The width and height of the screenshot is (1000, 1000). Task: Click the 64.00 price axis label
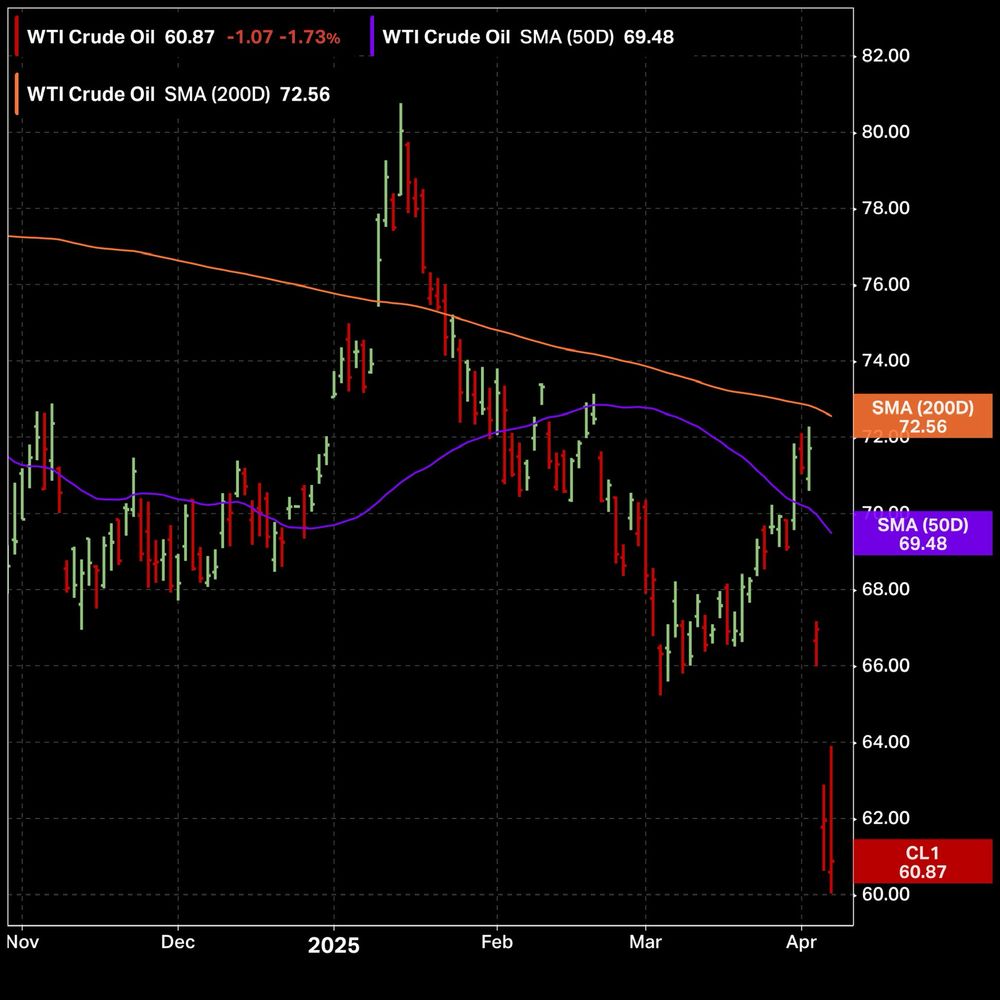click(885, 742)
